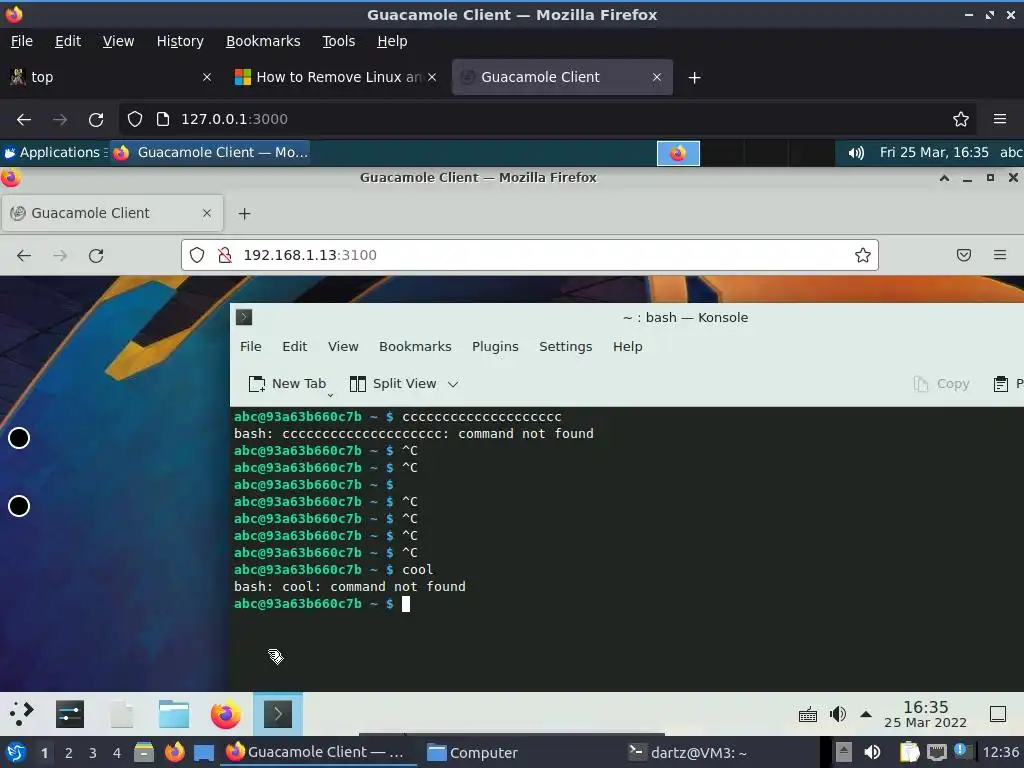Image resolution: width=1024 pixels, height=768 pixels.
Task: Click the KDE show desktop icon
Action: point(997,714)
